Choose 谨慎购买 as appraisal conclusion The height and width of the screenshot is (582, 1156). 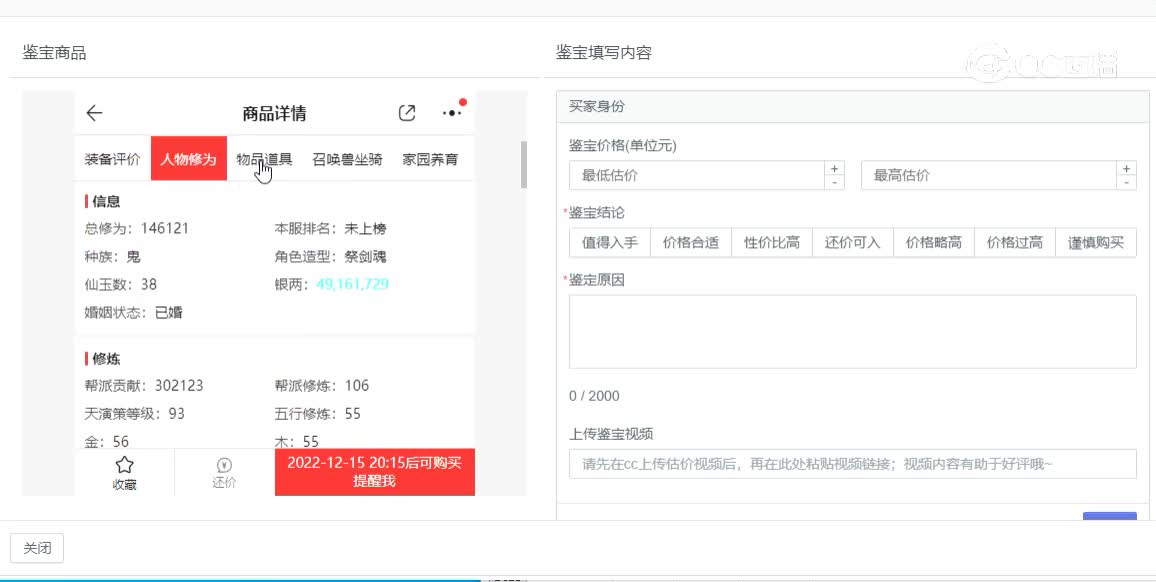click(x=1096, y=243)
